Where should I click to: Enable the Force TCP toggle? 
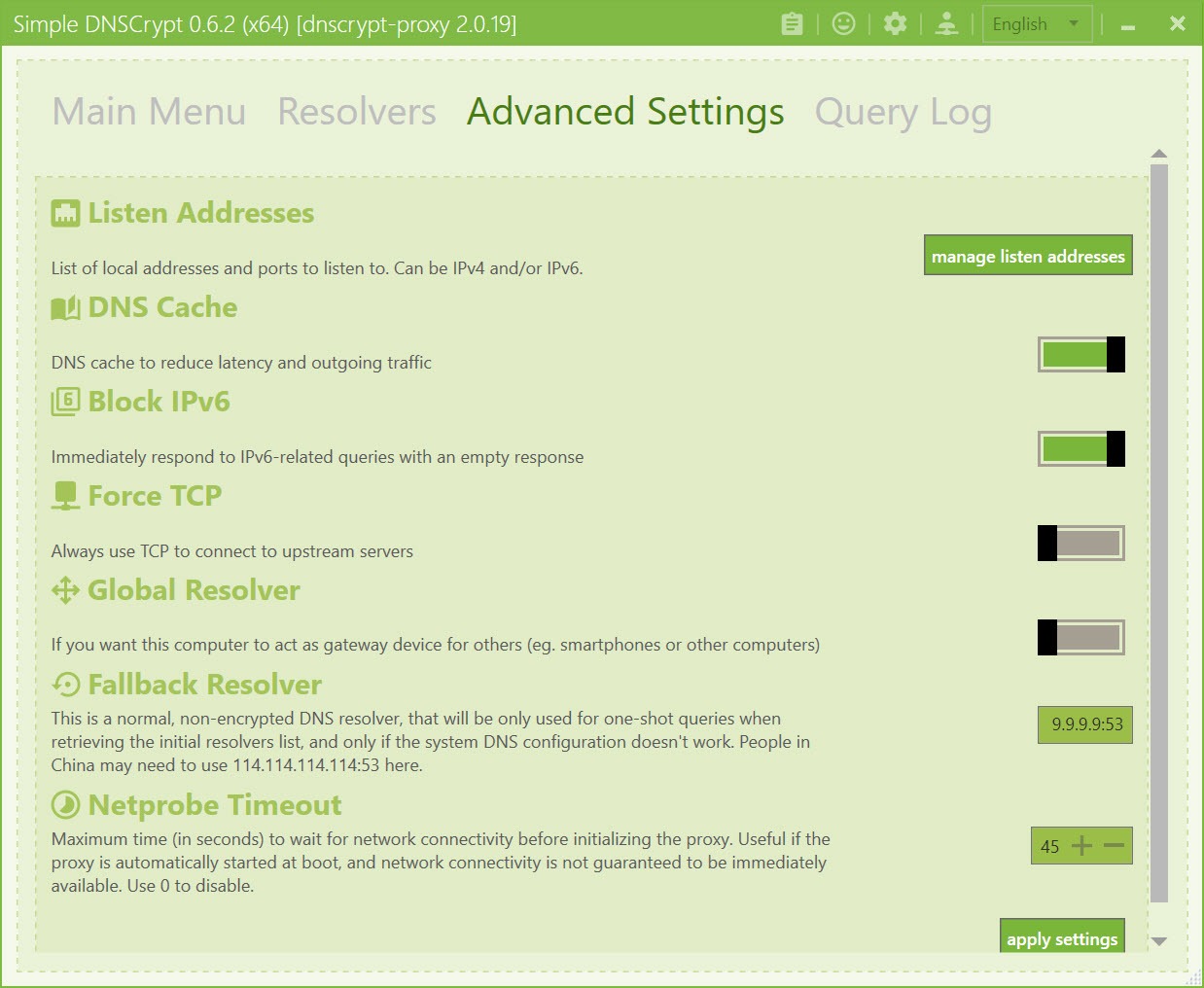tap(1080, 544)
